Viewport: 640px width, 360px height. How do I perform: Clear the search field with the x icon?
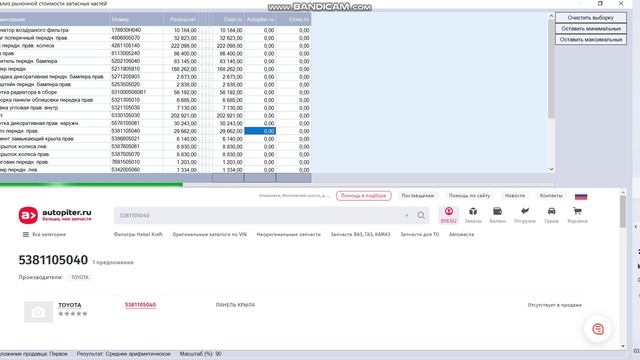[407, 215]
